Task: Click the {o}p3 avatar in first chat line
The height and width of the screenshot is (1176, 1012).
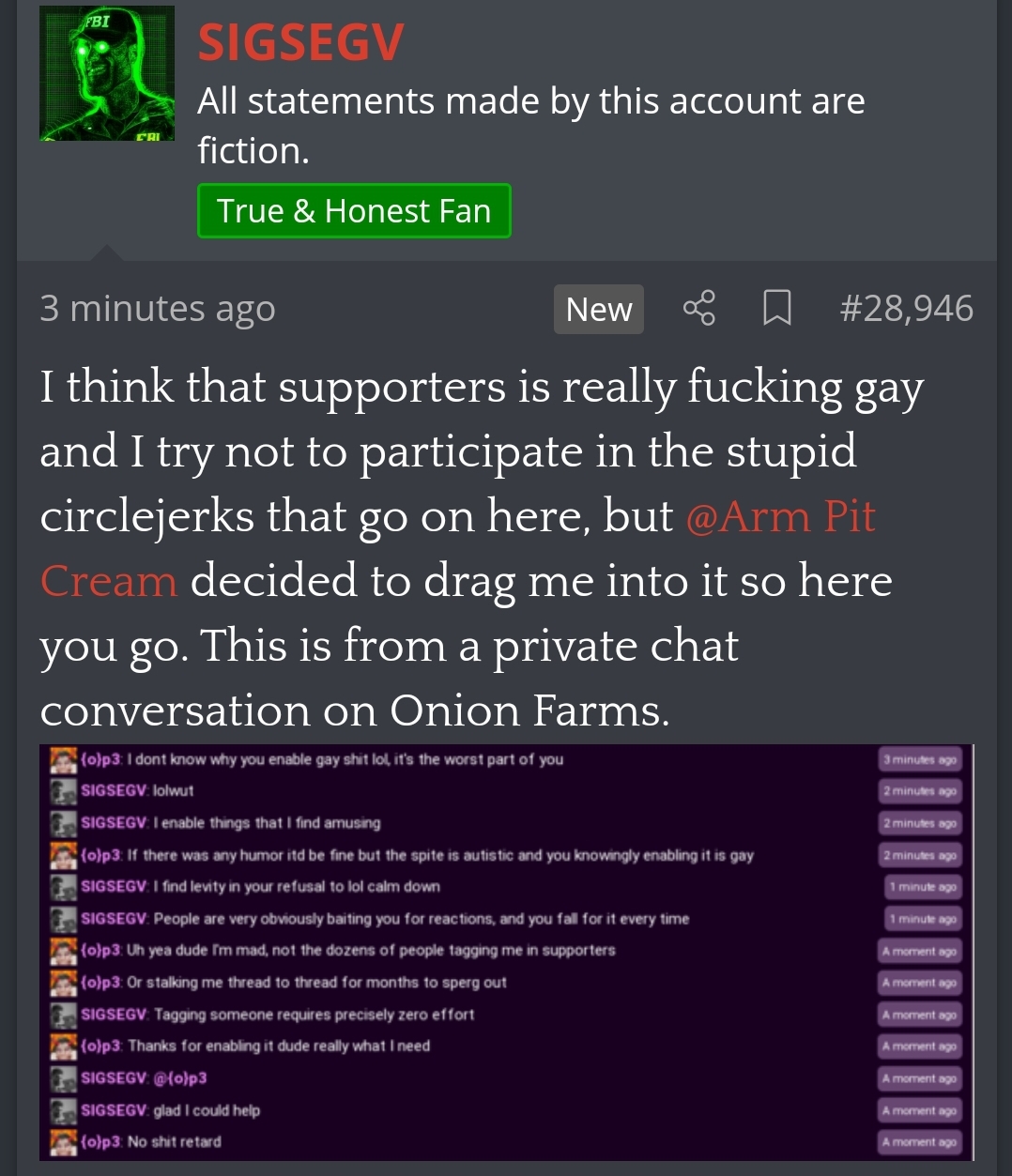Action: click(63, 759)
